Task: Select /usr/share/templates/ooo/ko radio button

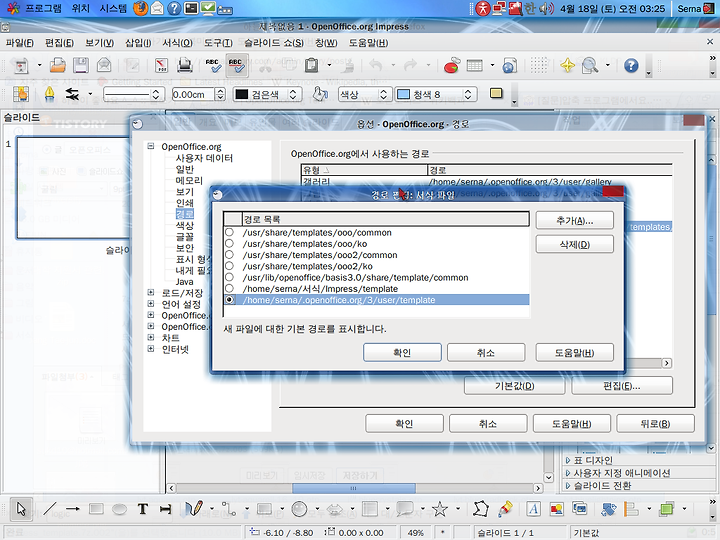Action: (x=229, y=243)
